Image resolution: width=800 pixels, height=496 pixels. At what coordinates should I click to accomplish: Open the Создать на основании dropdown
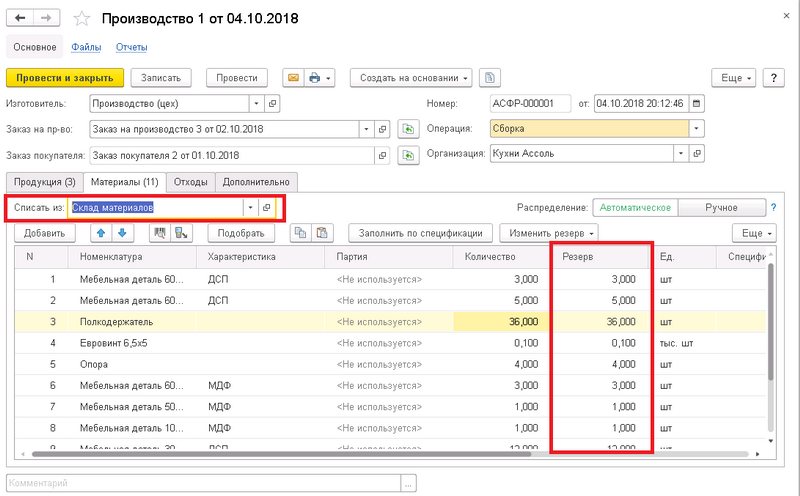pos(410,78)
